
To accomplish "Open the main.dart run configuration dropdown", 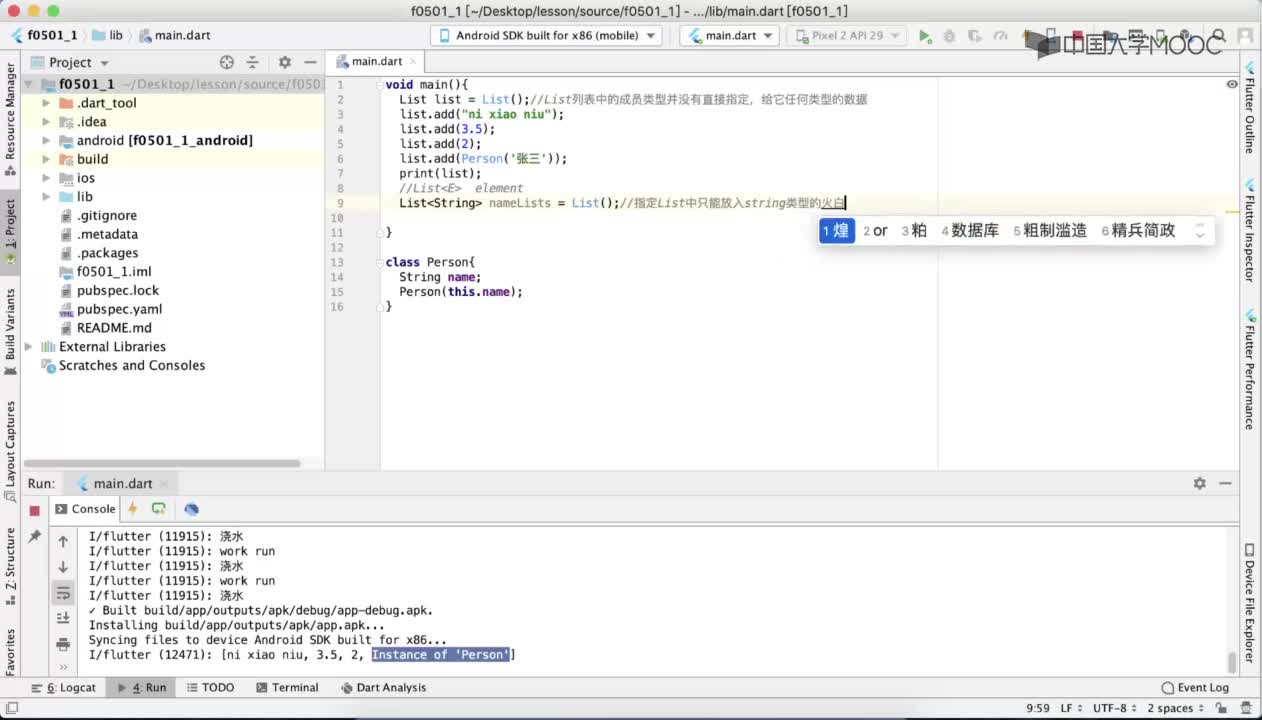I will pyautogui.click(x=730, y=36).
